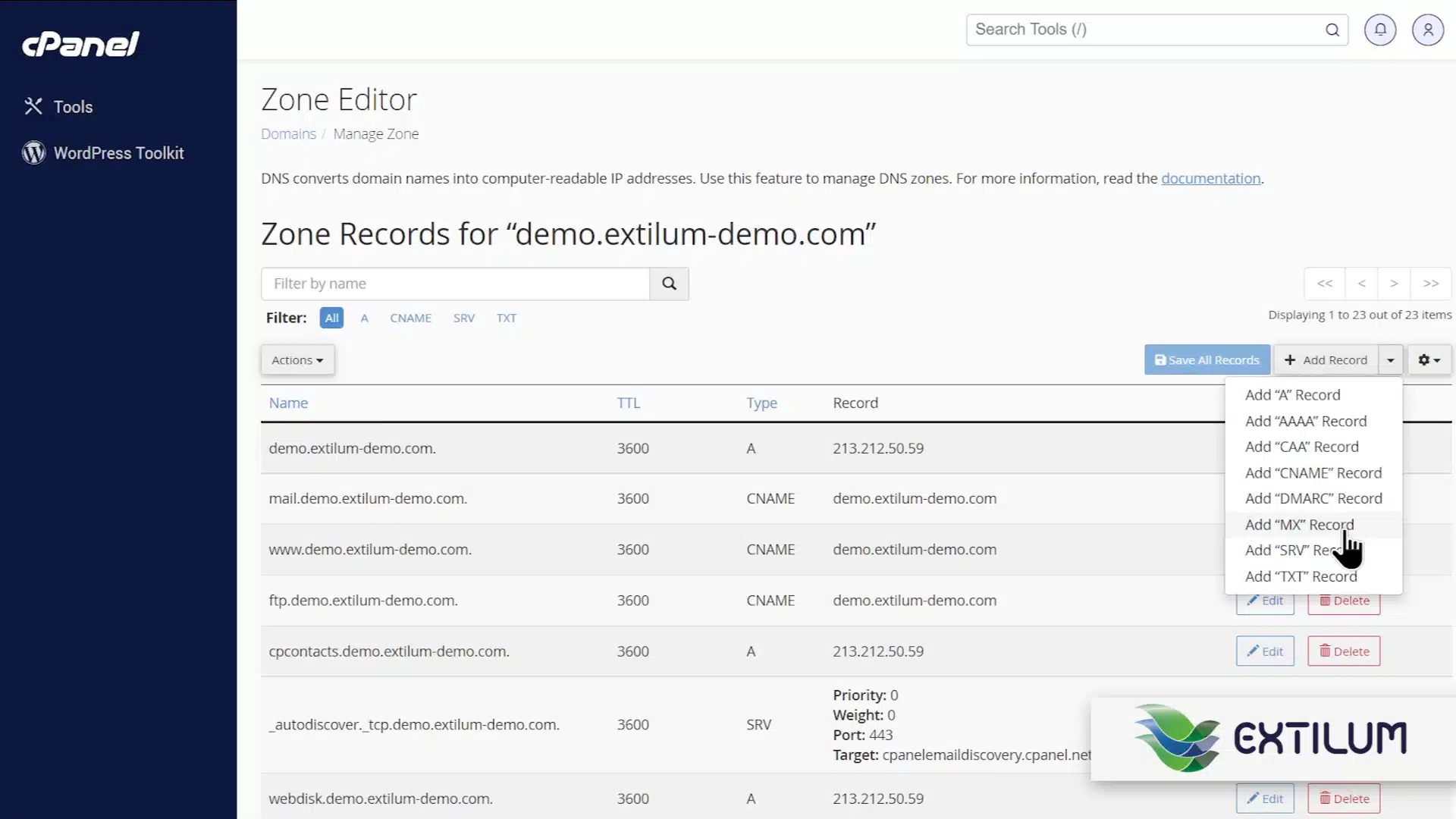The width and height of the screenshot is (1456, 819).
Task: Select Add "CAA" Record
Action: [x=1301, y=447]
